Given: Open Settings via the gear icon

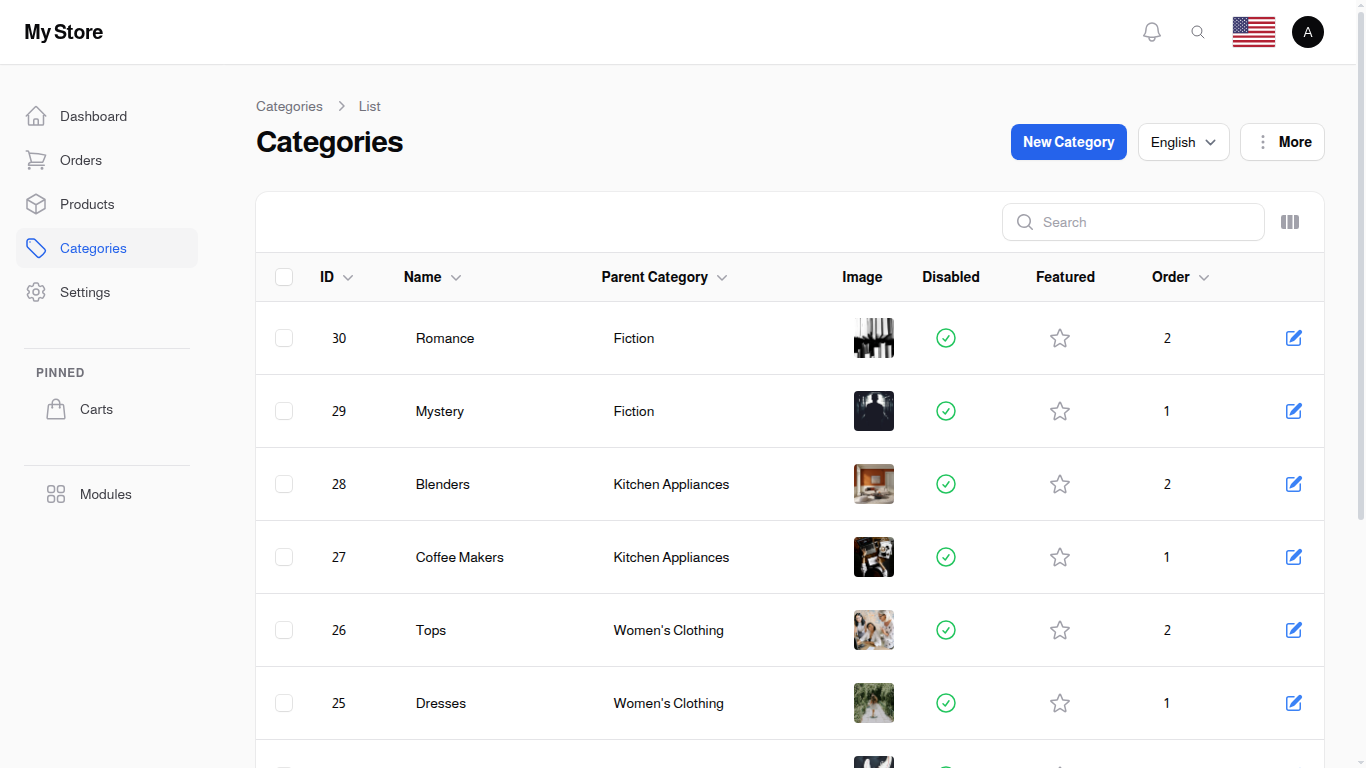Looking at the screenshot, I should click(x=36, y=292).
